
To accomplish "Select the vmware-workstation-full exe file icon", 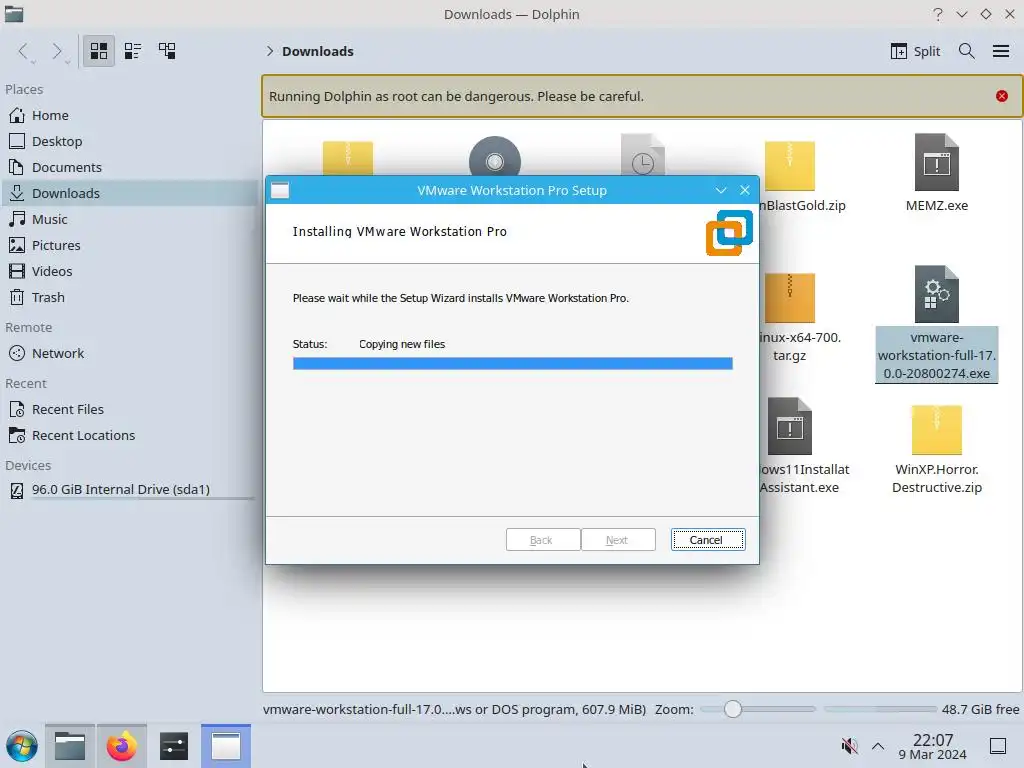I will (936, 294).
